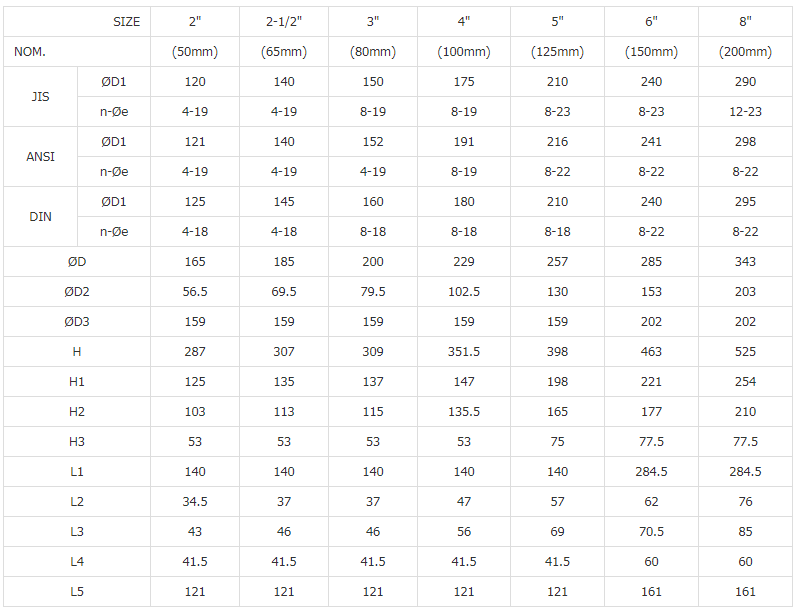Select the ANSI standard row label

coord(41,157)
